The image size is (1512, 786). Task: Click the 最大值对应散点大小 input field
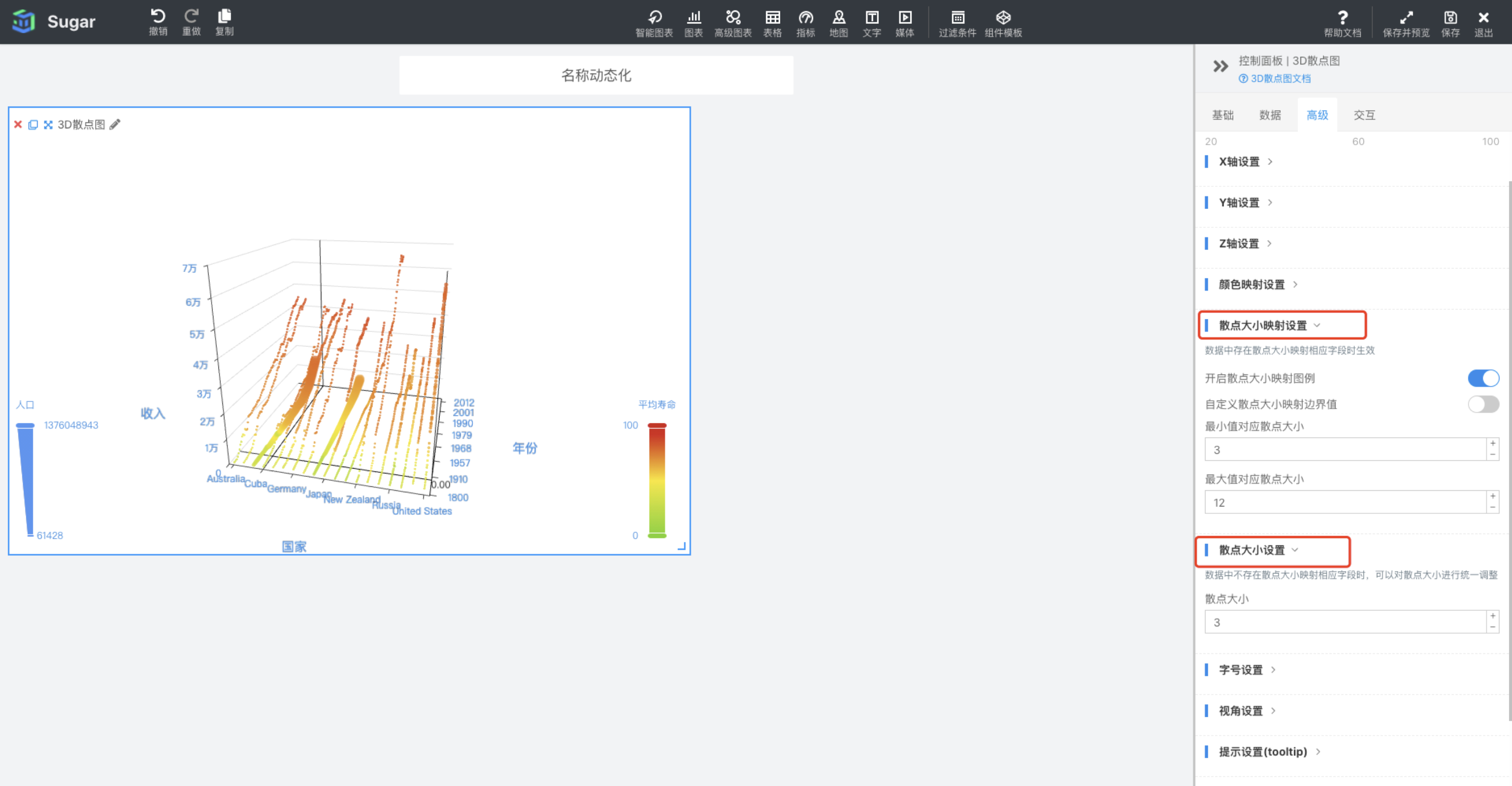click(1344, 502)
